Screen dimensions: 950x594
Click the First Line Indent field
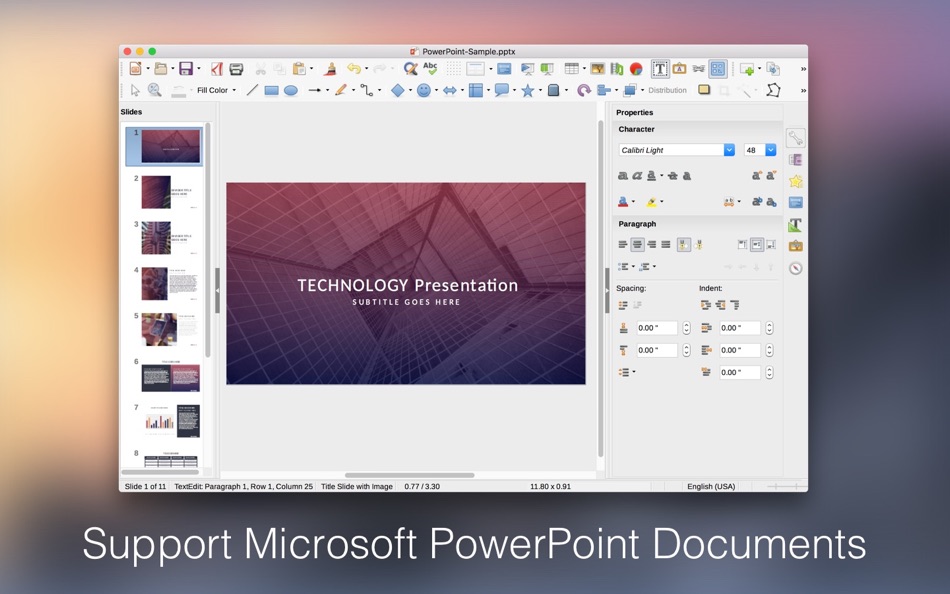click(739, 372)
